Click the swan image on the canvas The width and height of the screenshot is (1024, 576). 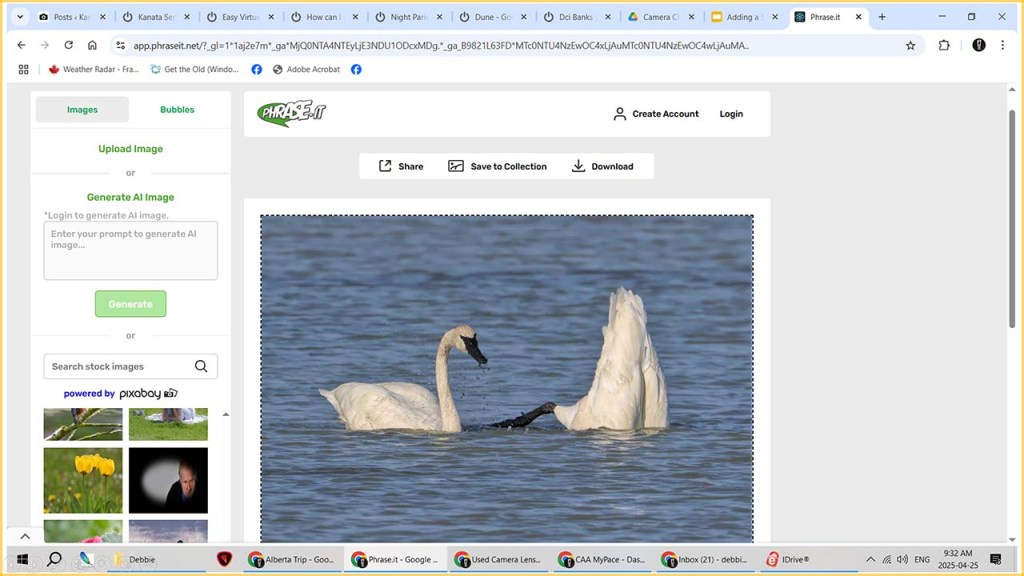506,378
